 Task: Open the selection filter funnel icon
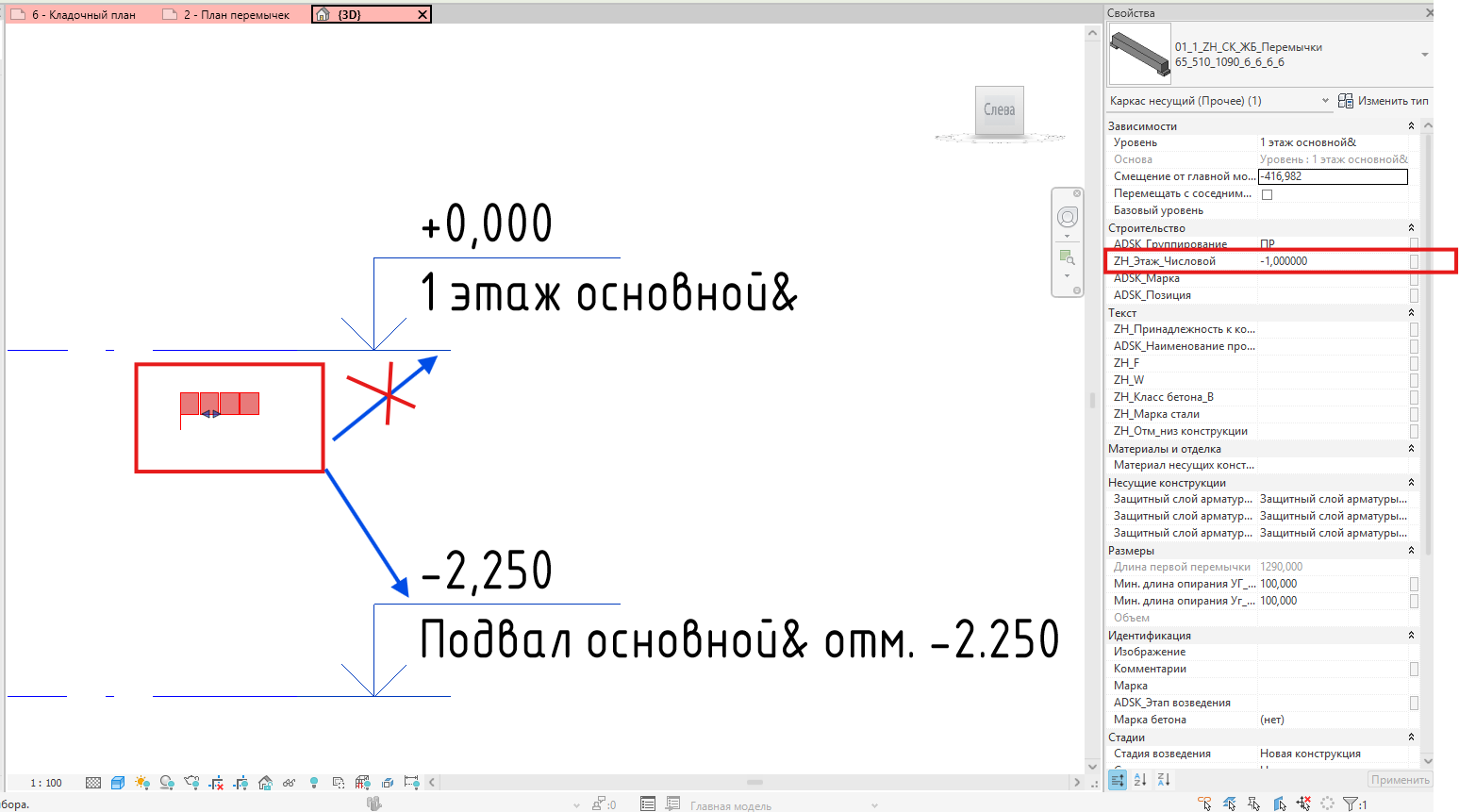pyautogui.click(x=1351, y=804)
